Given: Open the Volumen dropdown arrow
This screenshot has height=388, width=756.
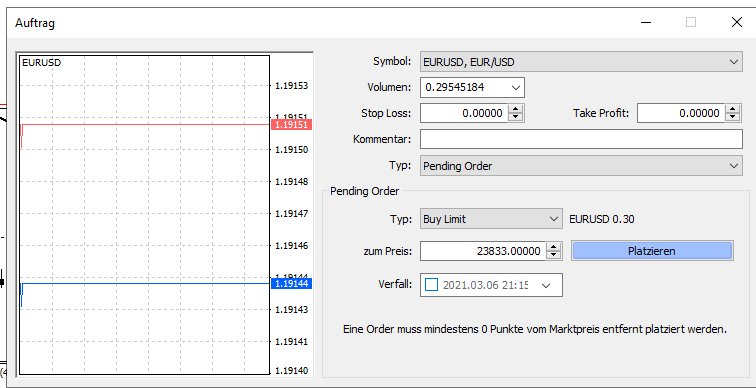Looking at the screenshot, I should (515, 88).
